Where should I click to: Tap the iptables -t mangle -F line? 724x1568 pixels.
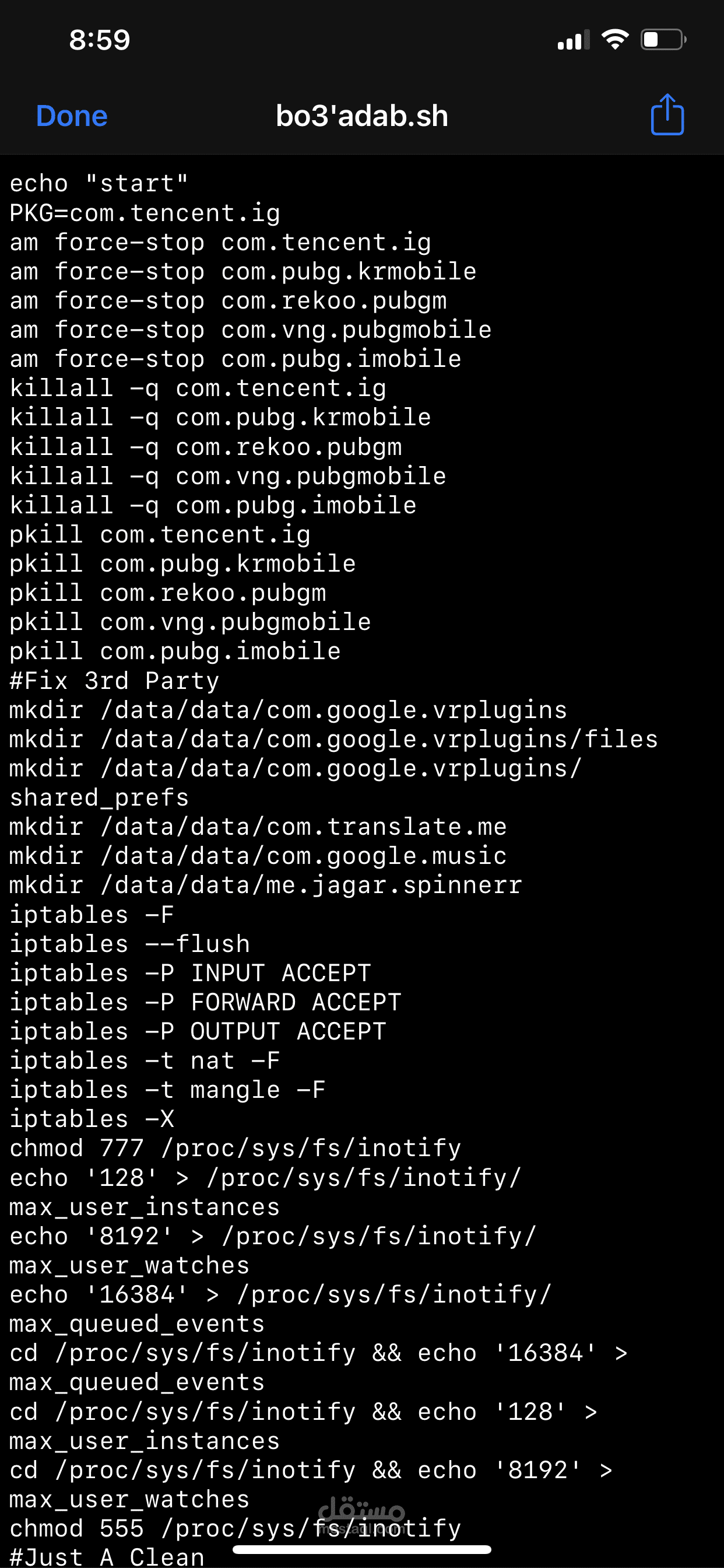(x=167, y=1090)
